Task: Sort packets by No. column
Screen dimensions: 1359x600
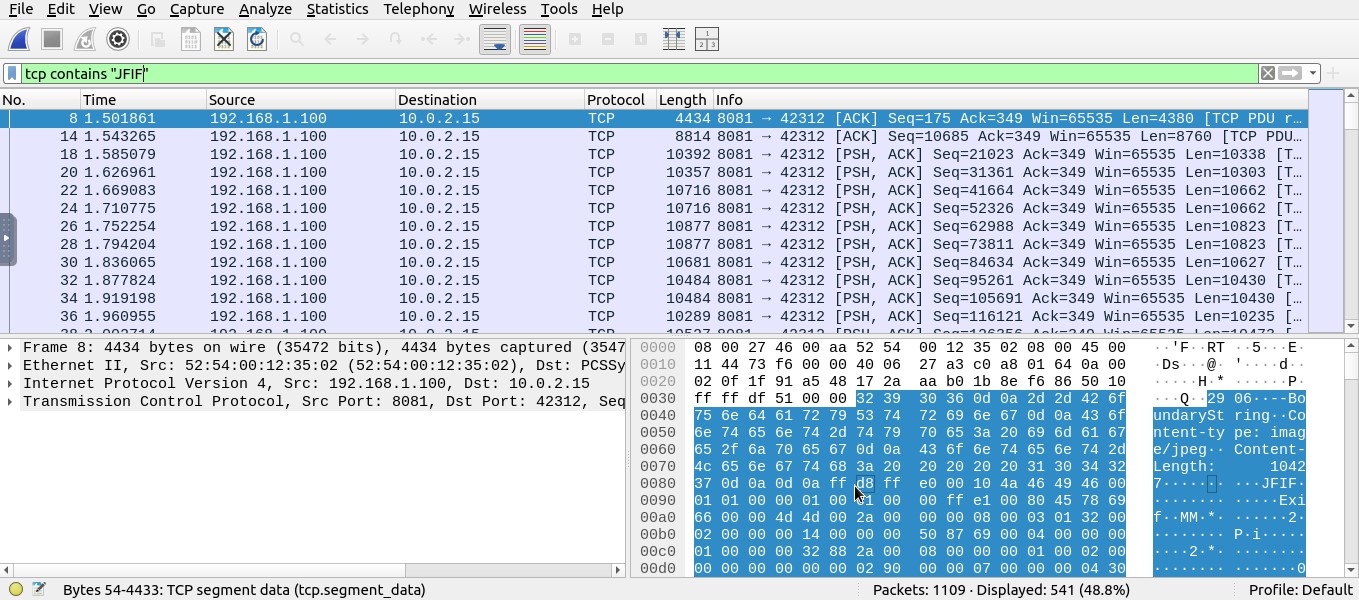Action: click(40, 100)
